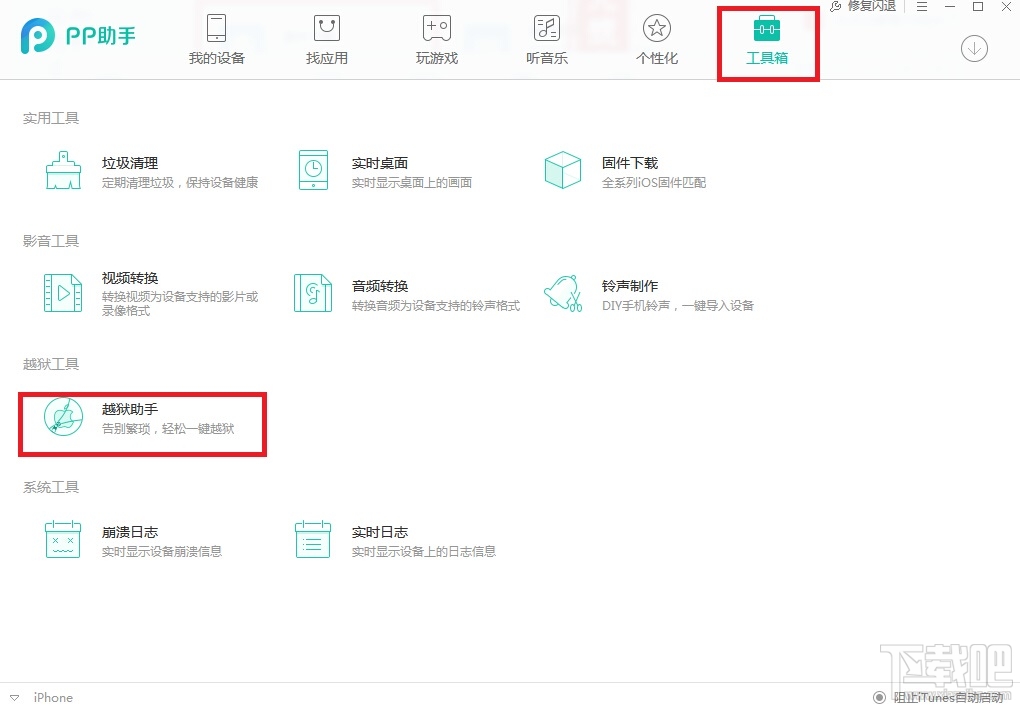Viewport: 1020px width, 705px height.
Task: Launch the 铃声制作 ringtone maker whistle icon
Action: 563,293
